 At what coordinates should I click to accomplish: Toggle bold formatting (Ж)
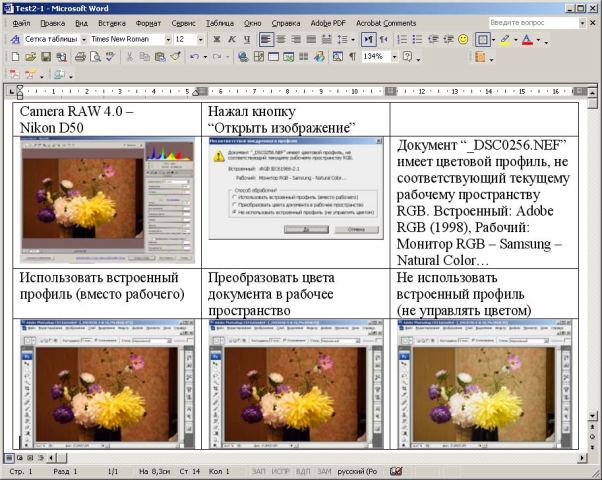click(x=217, y=40)
